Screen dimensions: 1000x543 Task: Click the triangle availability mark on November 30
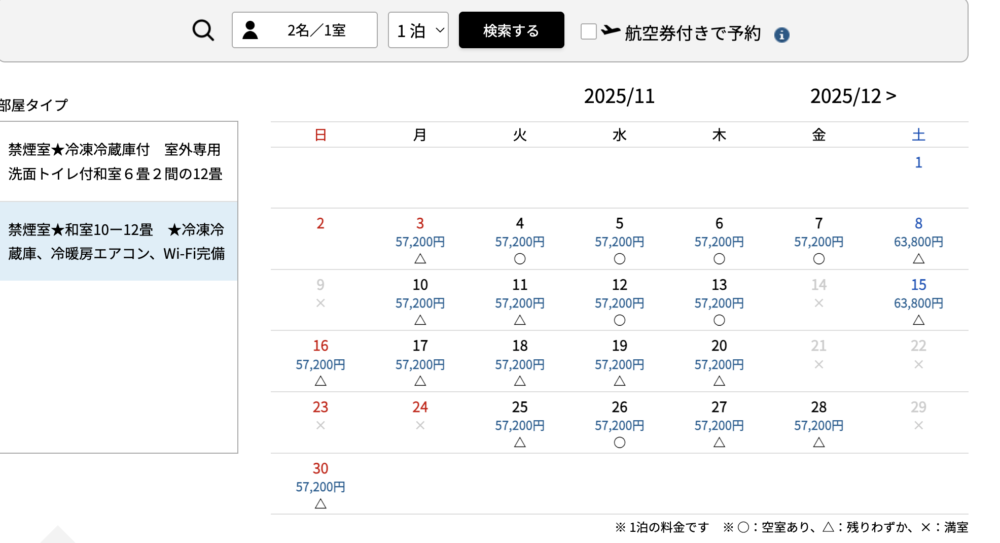click(x=320, y=503)
